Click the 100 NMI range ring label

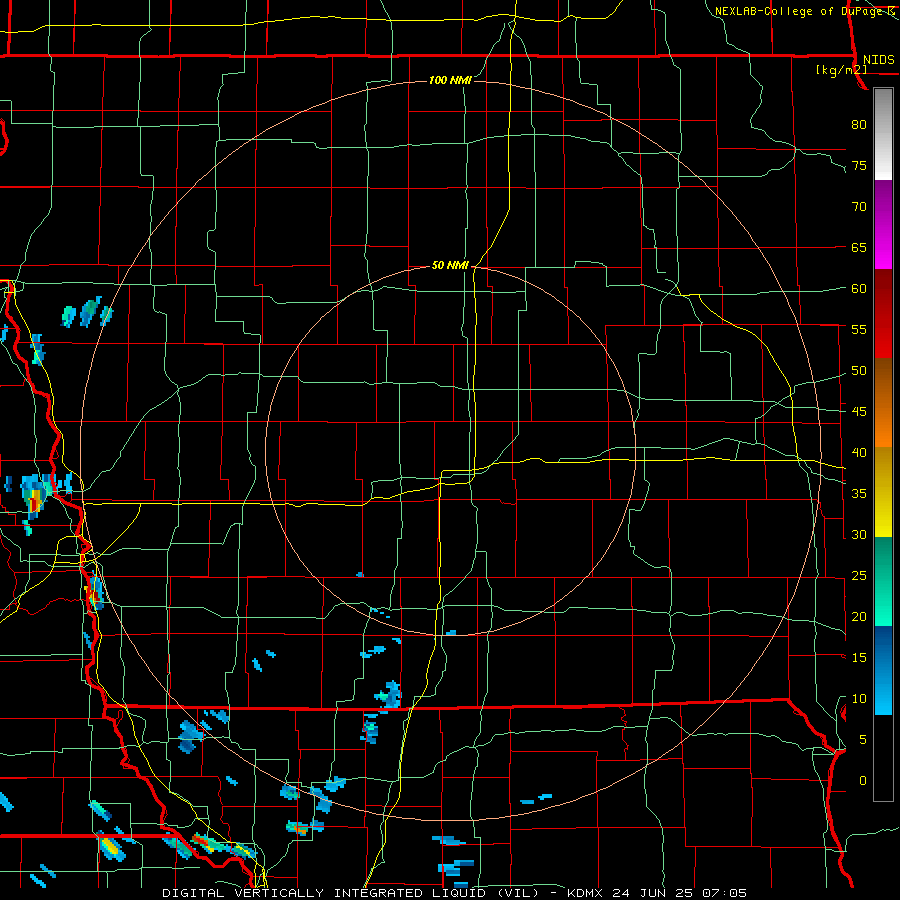point(450,80)
